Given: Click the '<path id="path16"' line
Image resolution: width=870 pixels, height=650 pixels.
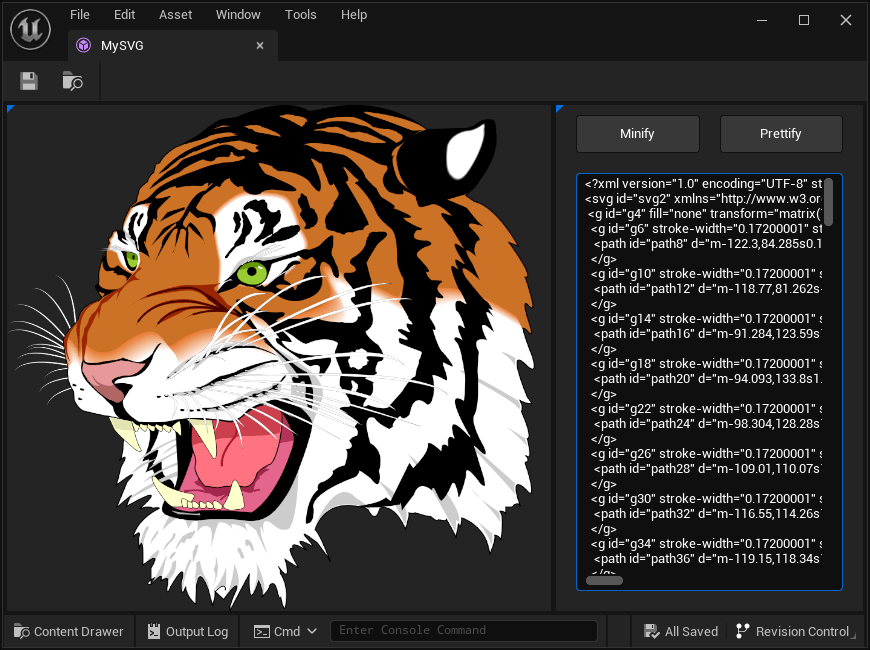Looking at the screenshot, I should point(707,334).
